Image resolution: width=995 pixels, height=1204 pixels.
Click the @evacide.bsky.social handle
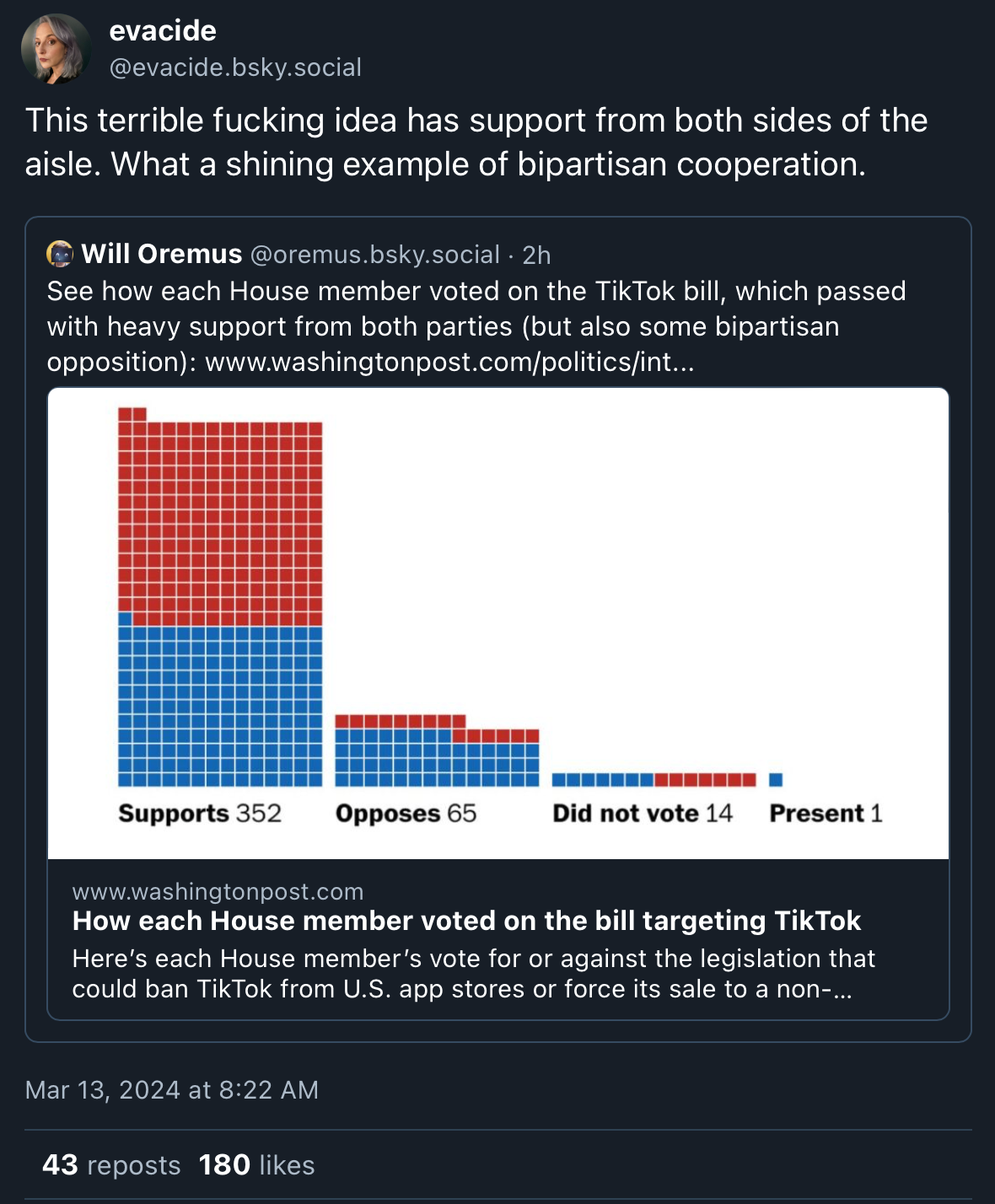pos(235,67)
